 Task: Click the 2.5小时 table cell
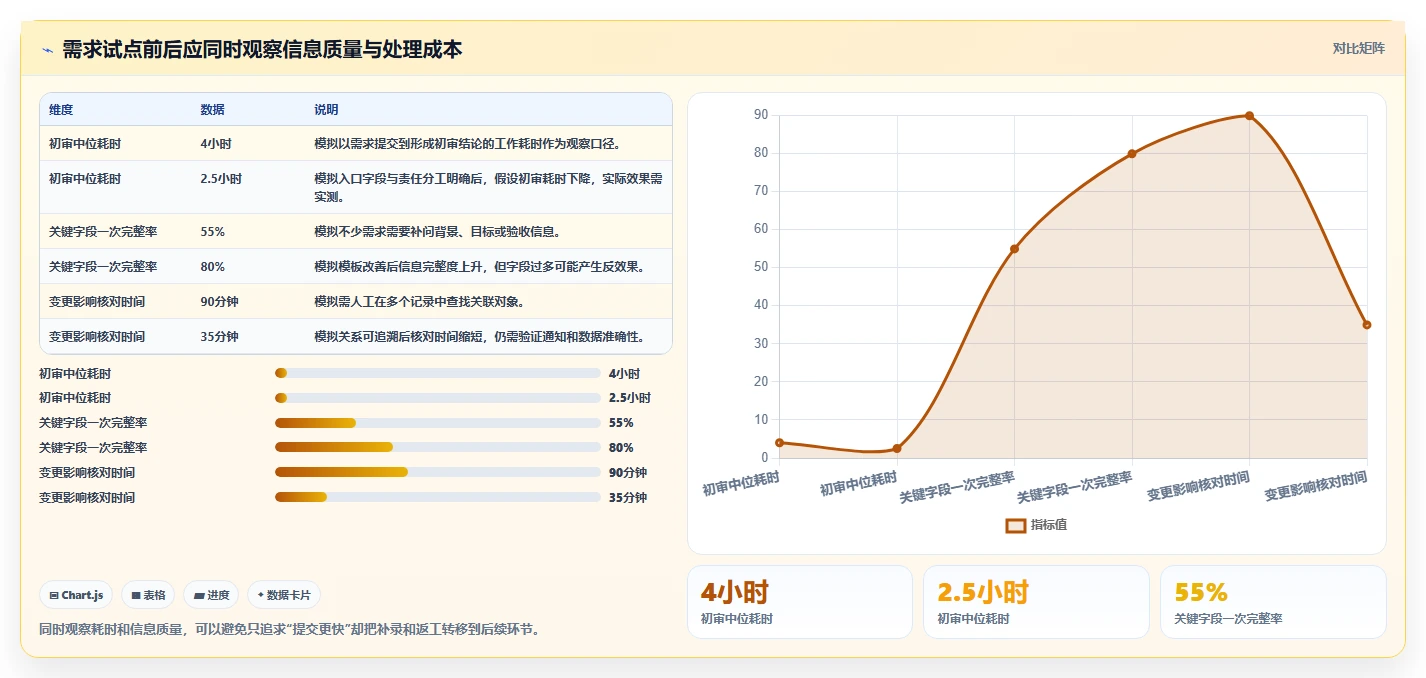pyautogui.click(x=221, y=179)
